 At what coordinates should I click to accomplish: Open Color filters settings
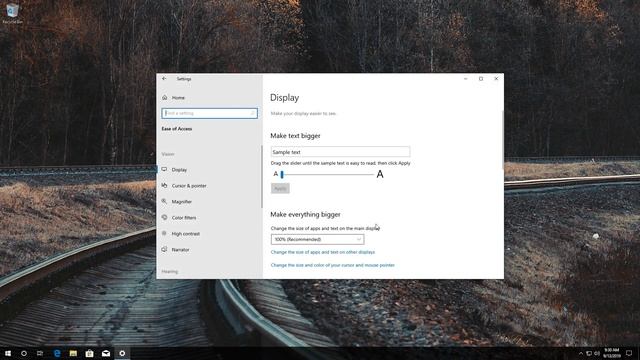184,218
